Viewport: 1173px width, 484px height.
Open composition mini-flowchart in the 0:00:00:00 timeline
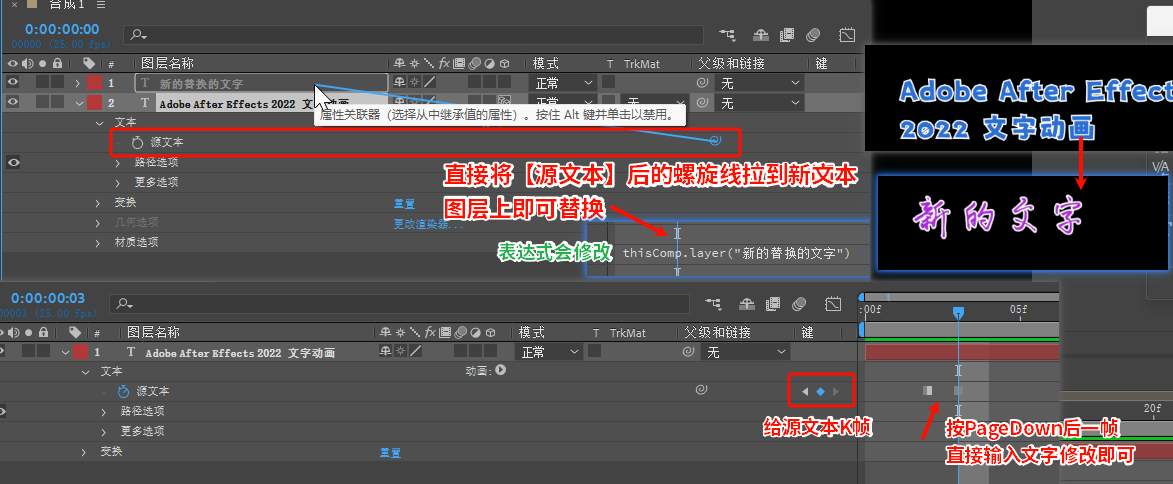coord(726,34)
